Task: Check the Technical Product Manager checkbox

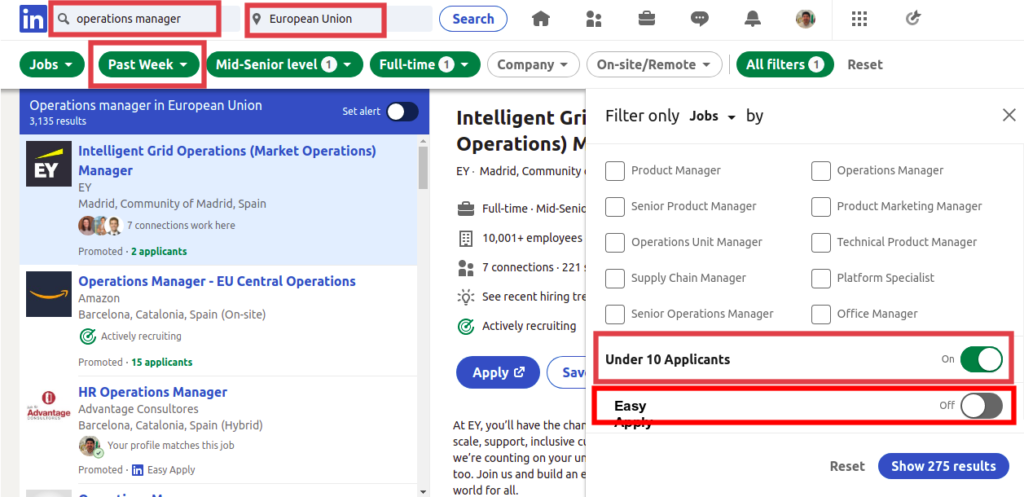Action: (x=820, y=242)
